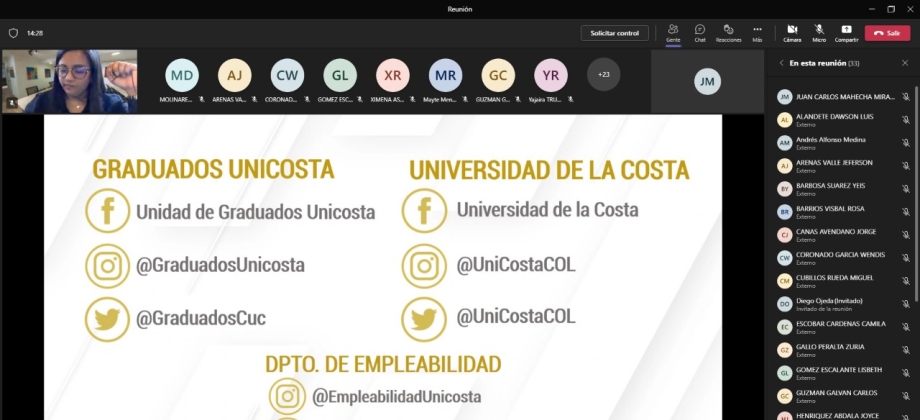Click muted mic icon beside GALLO PERALTA ZURIA
Viewport: 920px width, 420px height.
[x=906, y=350]
